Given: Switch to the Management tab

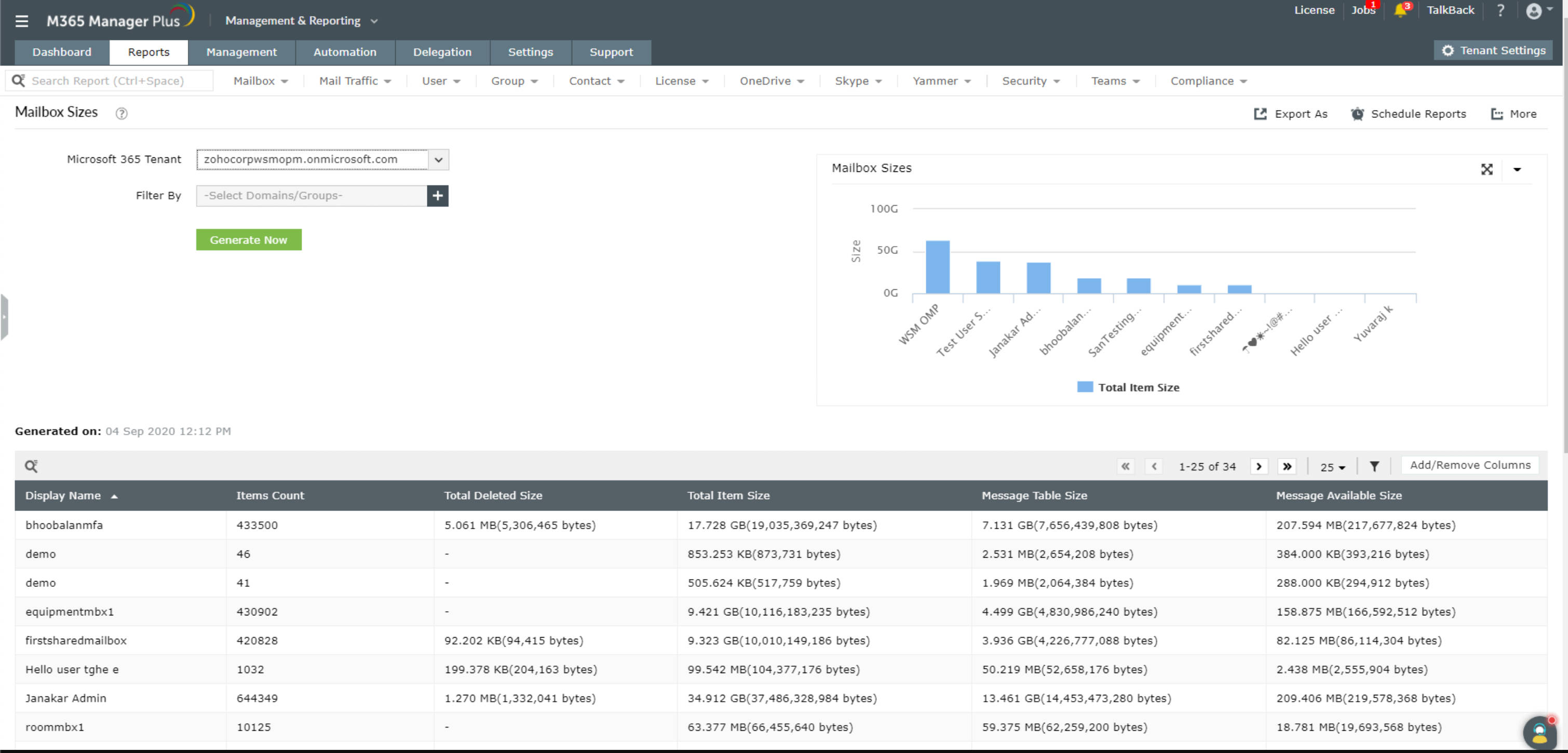Looking at the screenshot, I should [241, 52].
